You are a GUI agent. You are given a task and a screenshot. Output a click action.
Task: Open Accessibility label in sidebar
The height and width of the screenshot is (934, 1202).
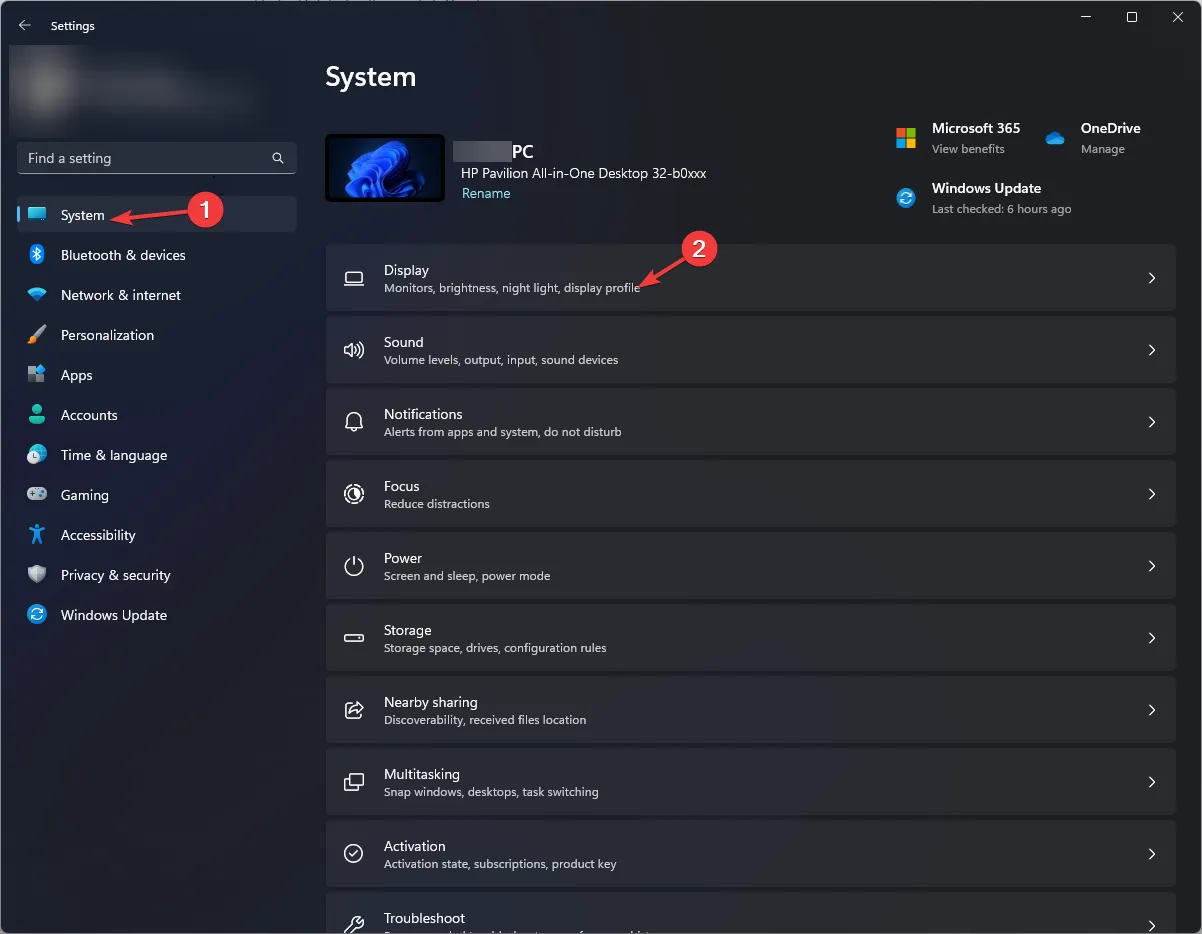click(98, 535)
